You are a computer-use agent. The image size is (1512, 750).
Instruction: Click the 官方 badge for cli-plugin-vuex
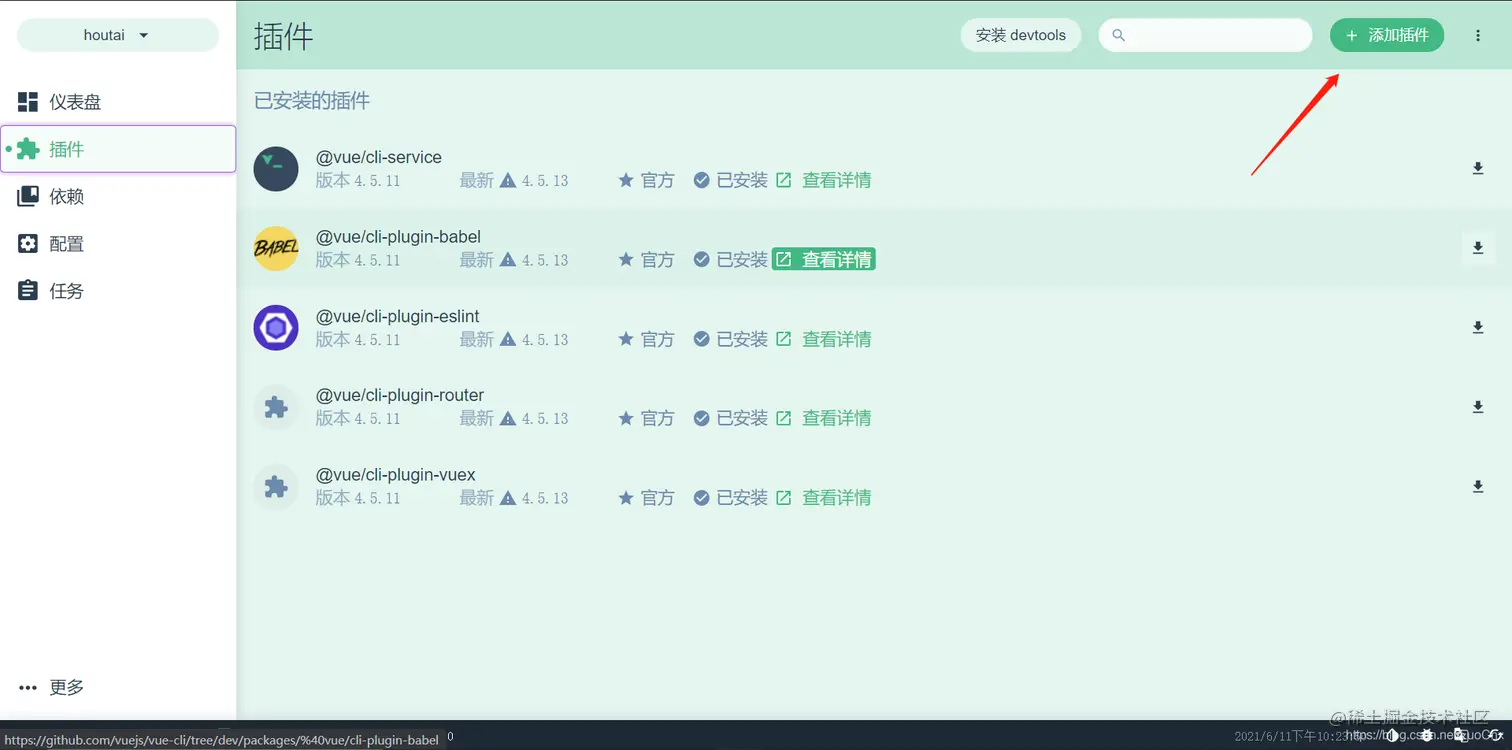point(646,497)
